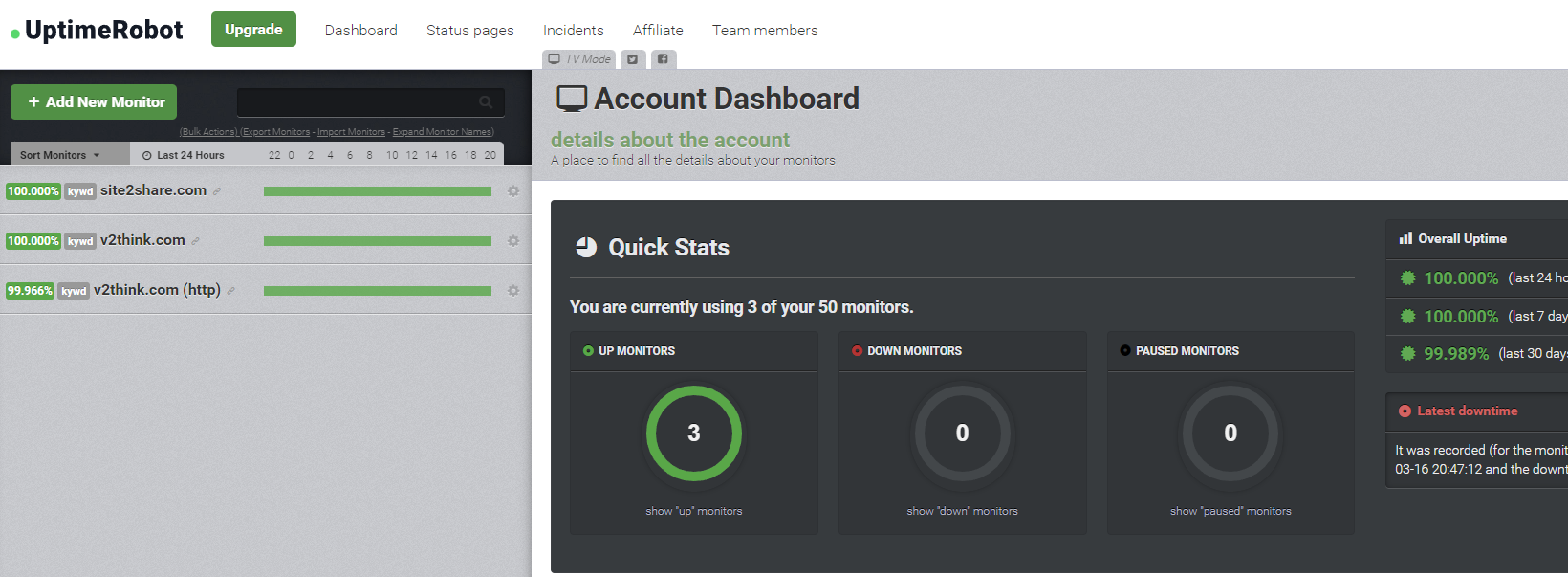Open settings gear for v2think.com monitor
The image size is (1568, 577).
click(x=513, y=241)
